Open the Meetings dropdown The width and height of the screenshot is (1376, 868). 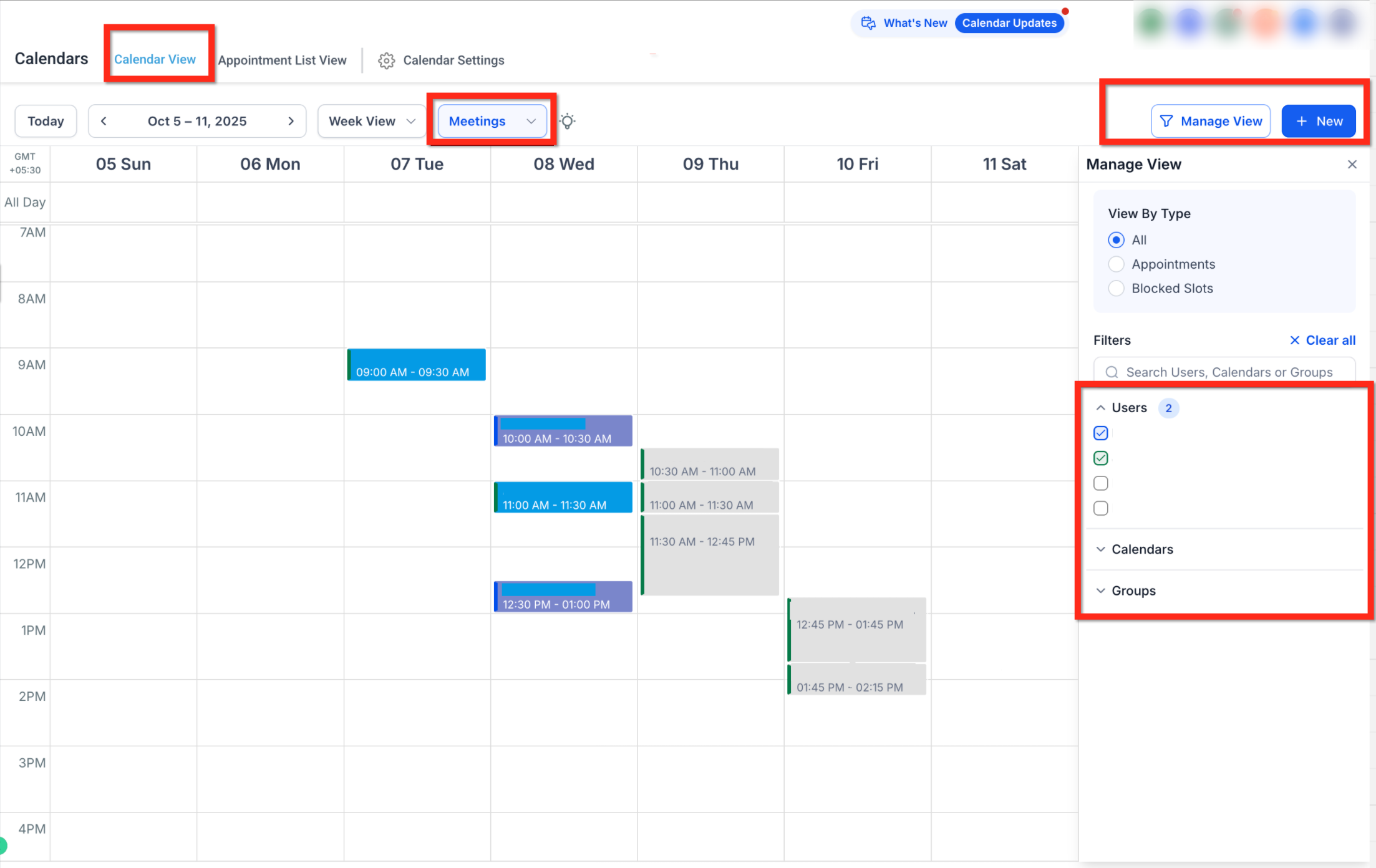pos(492,121)
